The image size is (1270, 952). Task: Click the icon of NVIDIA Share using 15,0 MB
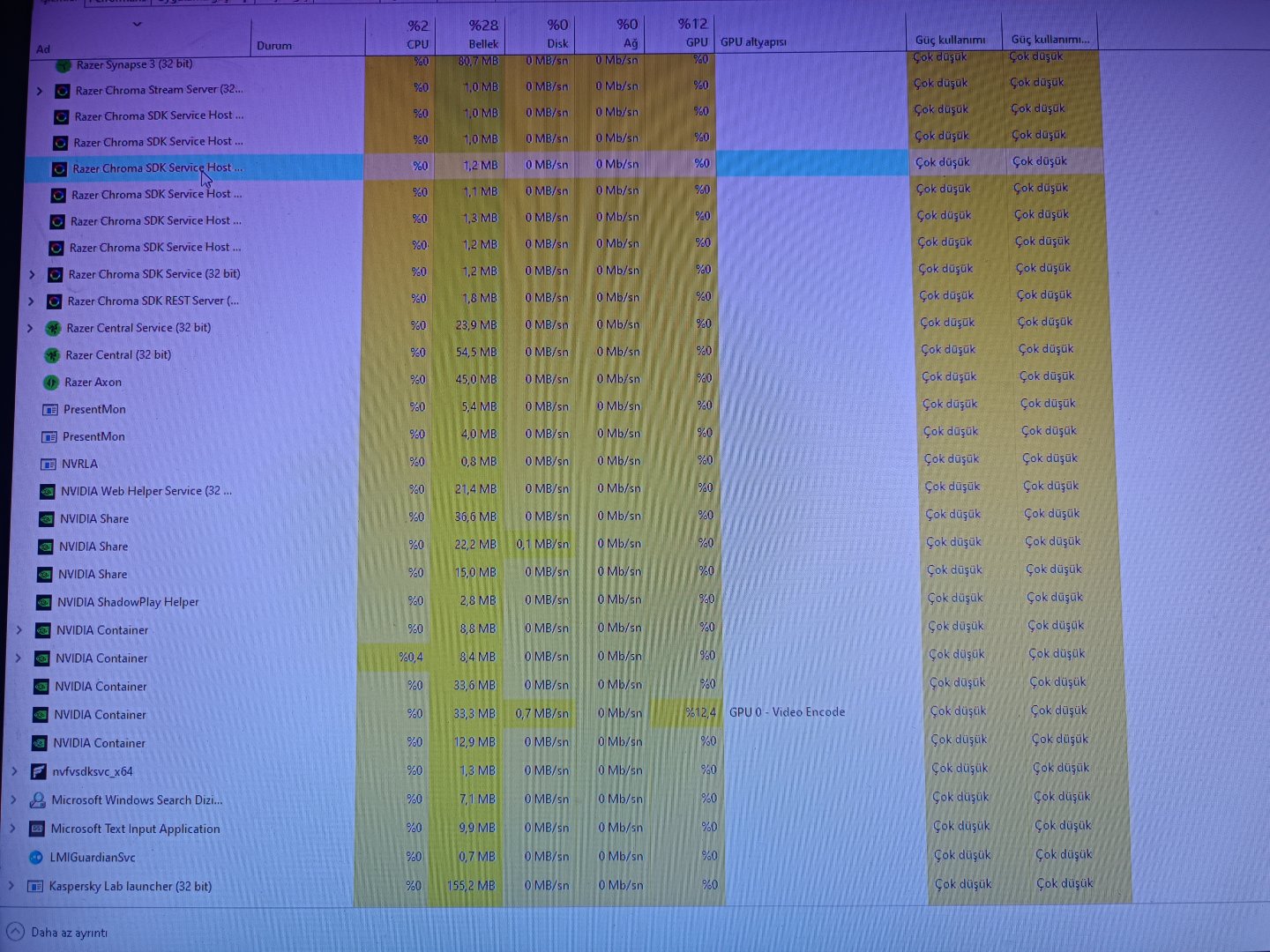click(x=45, y=575)
